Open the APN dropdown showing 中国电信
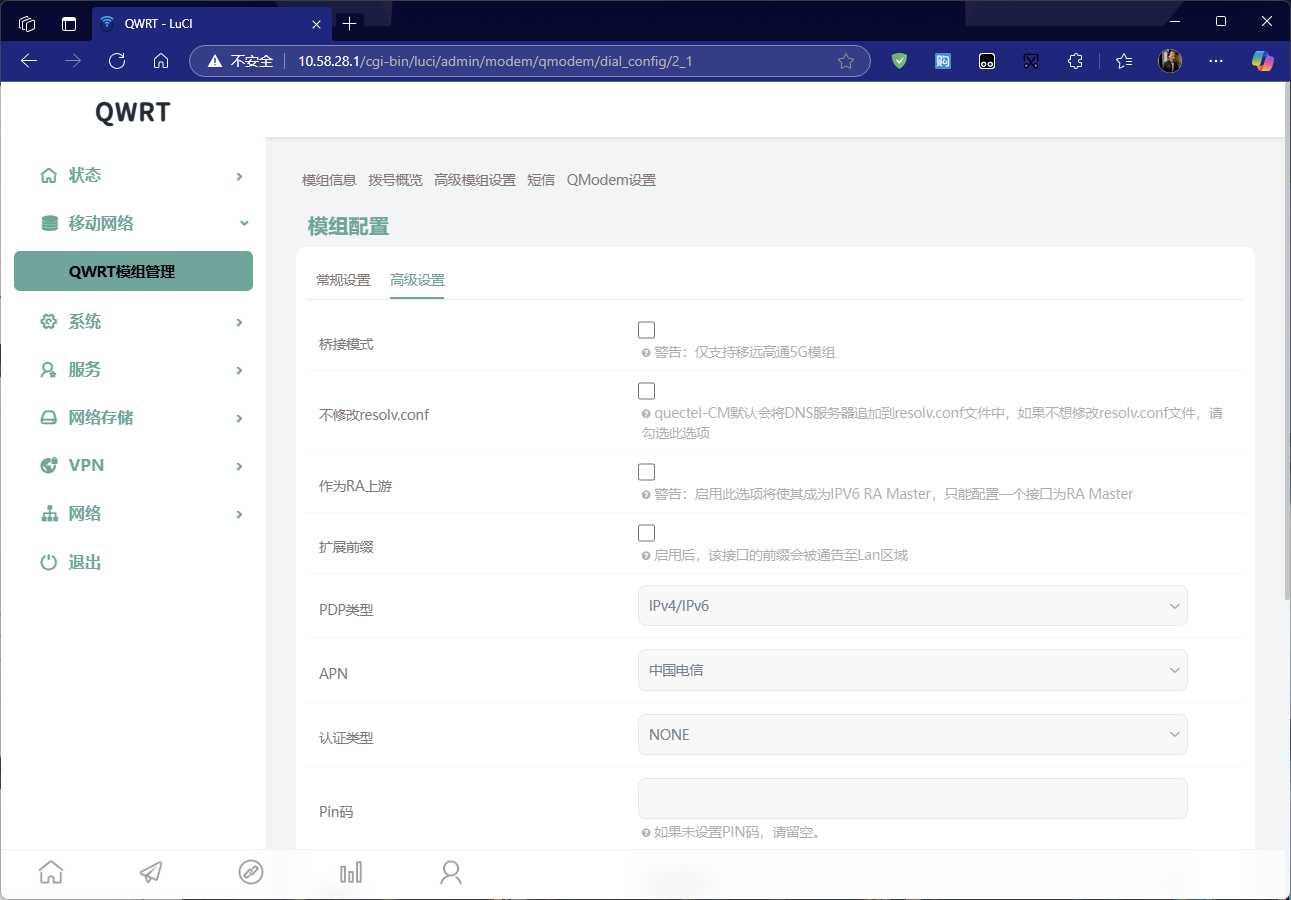This screenshot has width=1291, height=900. point(912,670)
